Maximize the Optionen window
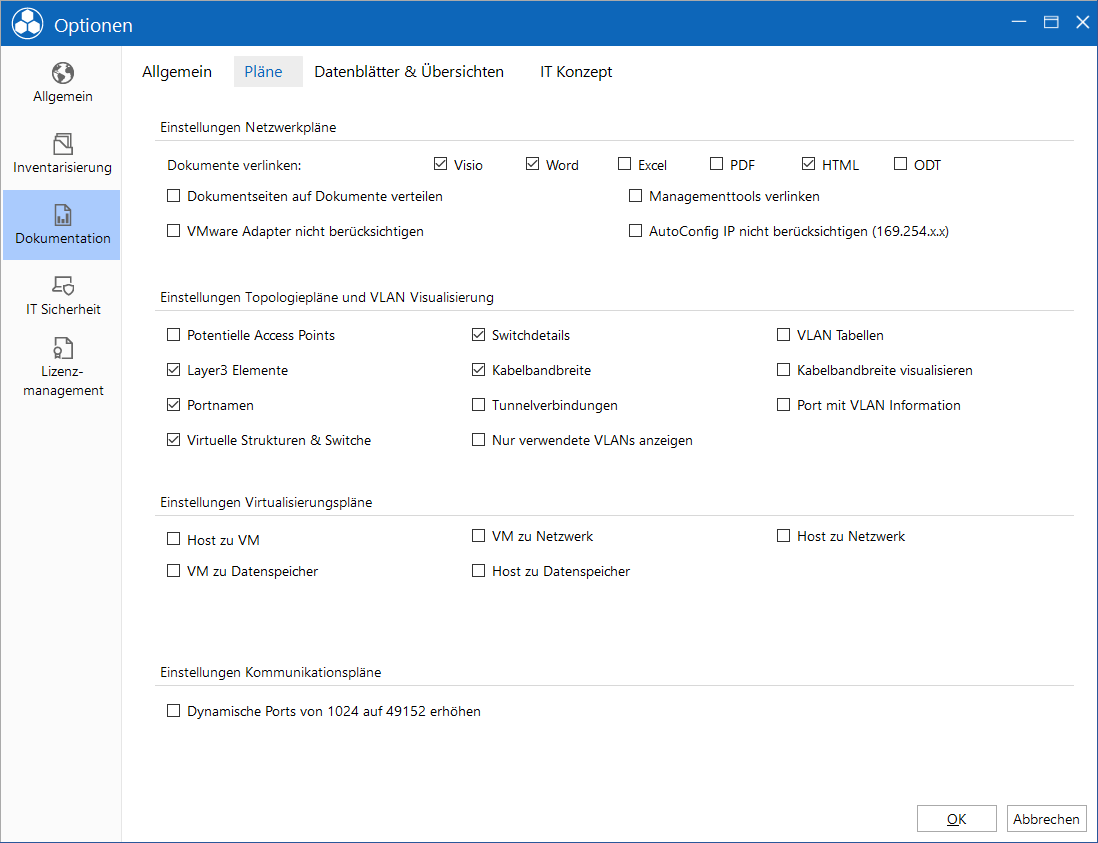Image resolution: width=1098 pixels, height=843 pixels. 1050,22
